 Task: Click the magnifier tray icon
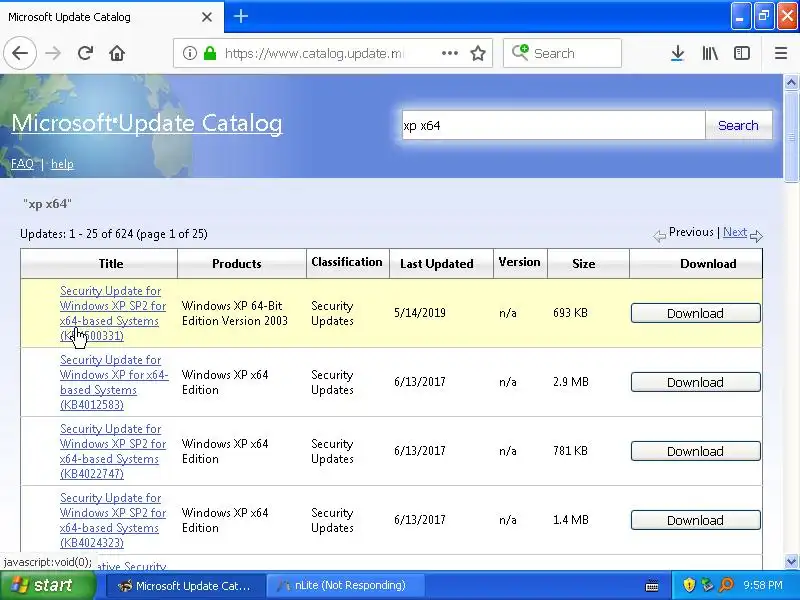726,585
